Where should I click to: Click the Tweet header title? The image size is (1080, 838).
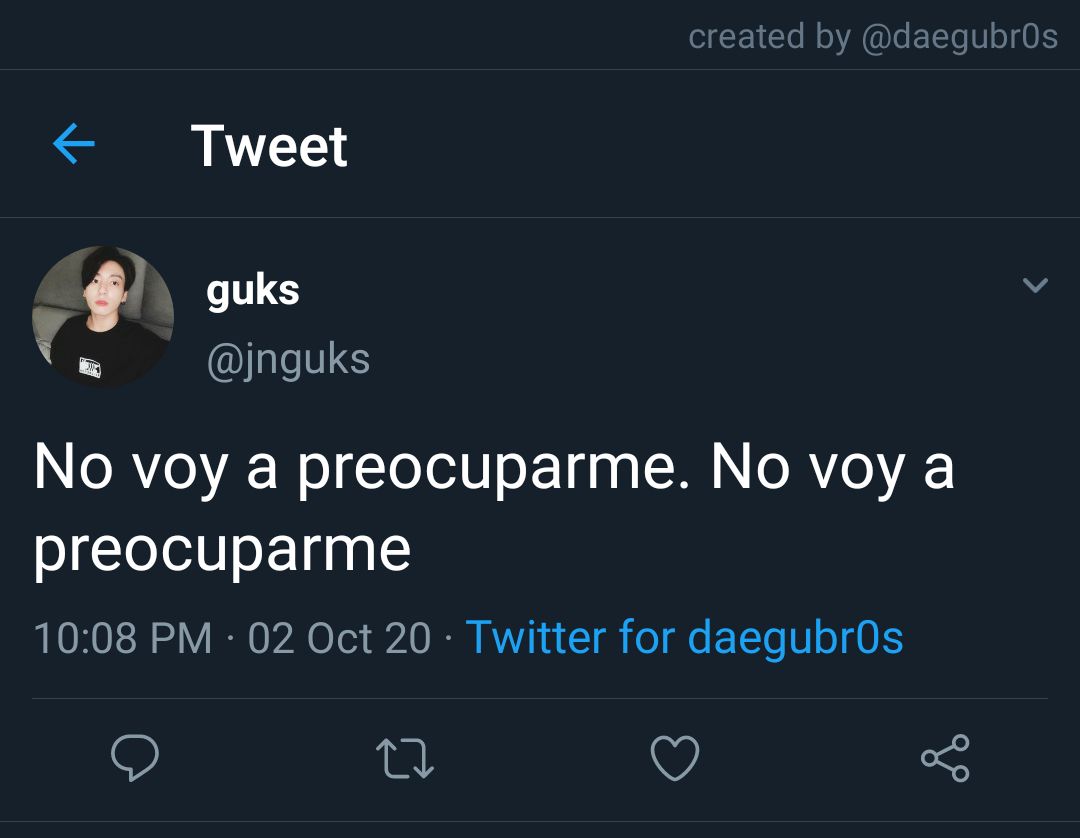269,145
